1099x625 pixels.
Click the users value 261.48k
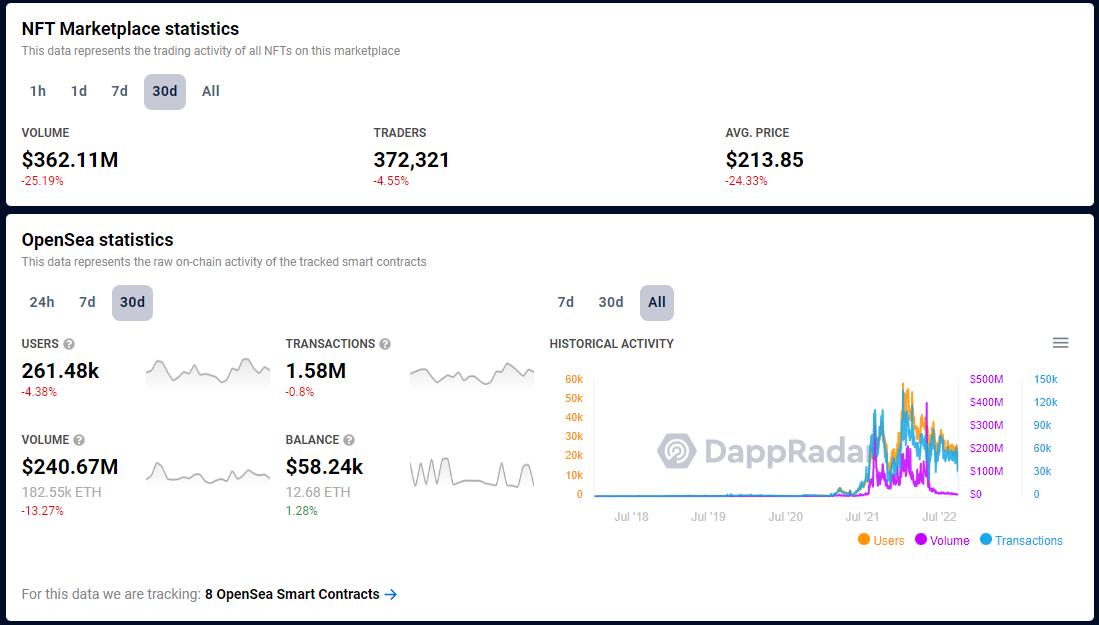pos(60,371)
